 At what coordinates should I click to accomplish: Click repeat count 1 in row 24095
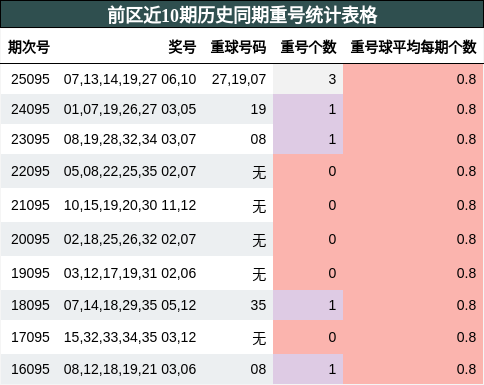tap(332, 109)
